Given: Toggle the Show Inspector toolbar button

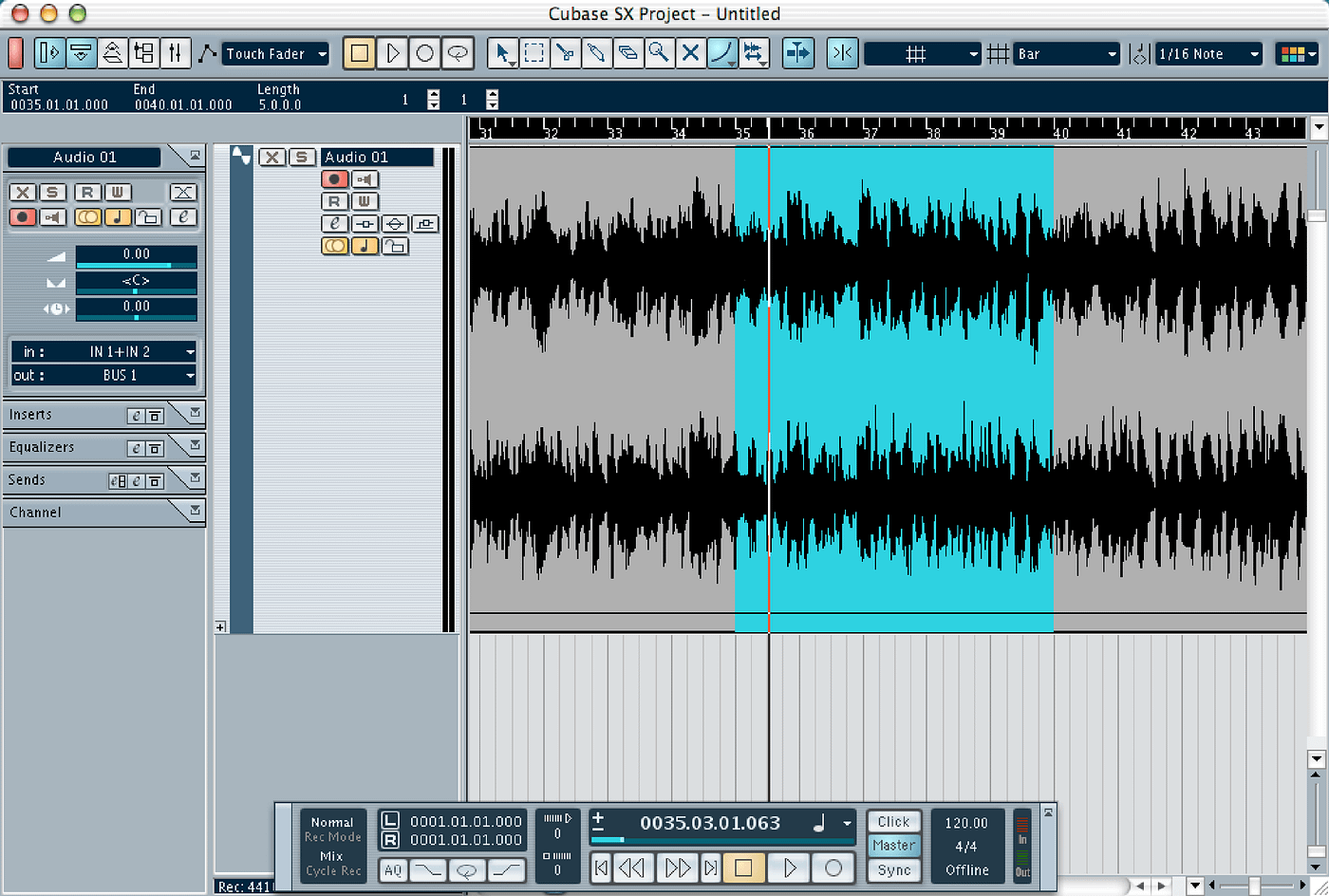Looking at the screenshot, I should (49, 53).
